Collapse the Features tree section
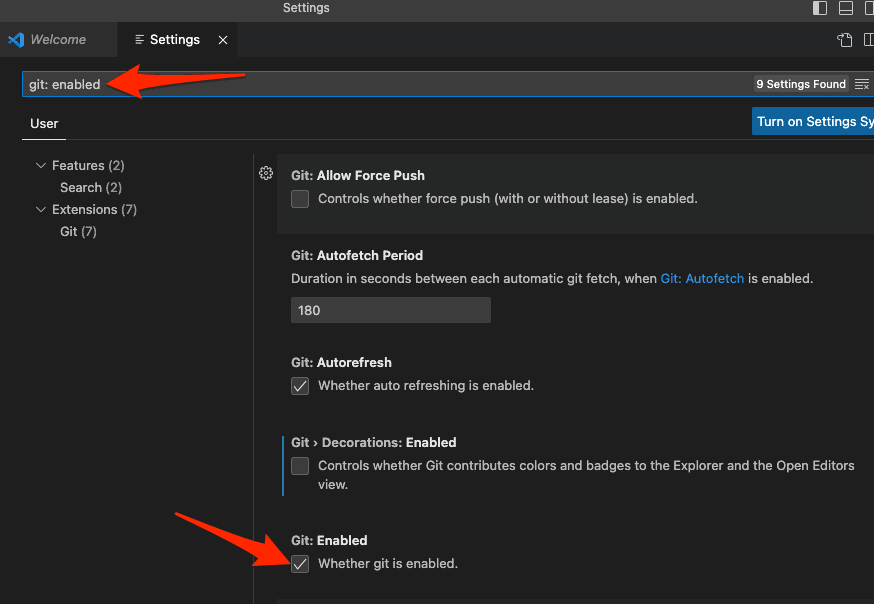 click(41, 166)
